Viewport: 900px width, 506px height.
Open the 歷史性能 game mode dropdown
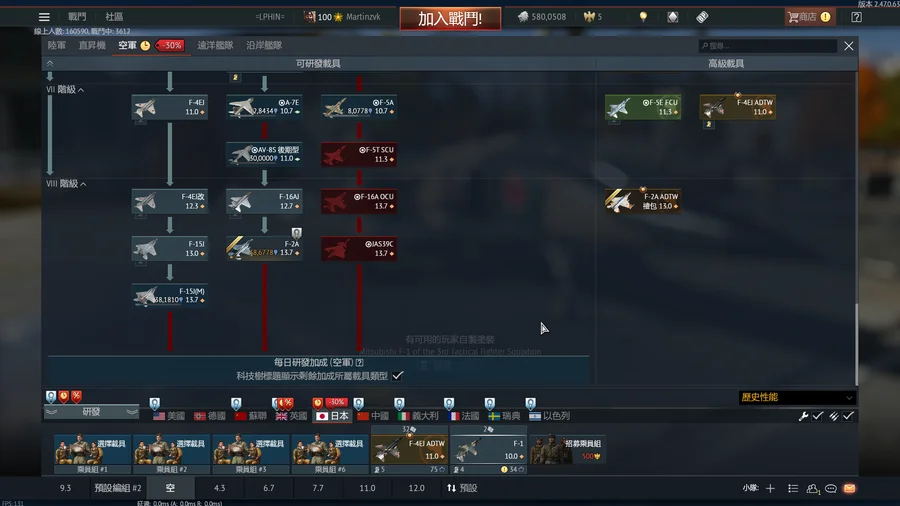click(797, 397)
